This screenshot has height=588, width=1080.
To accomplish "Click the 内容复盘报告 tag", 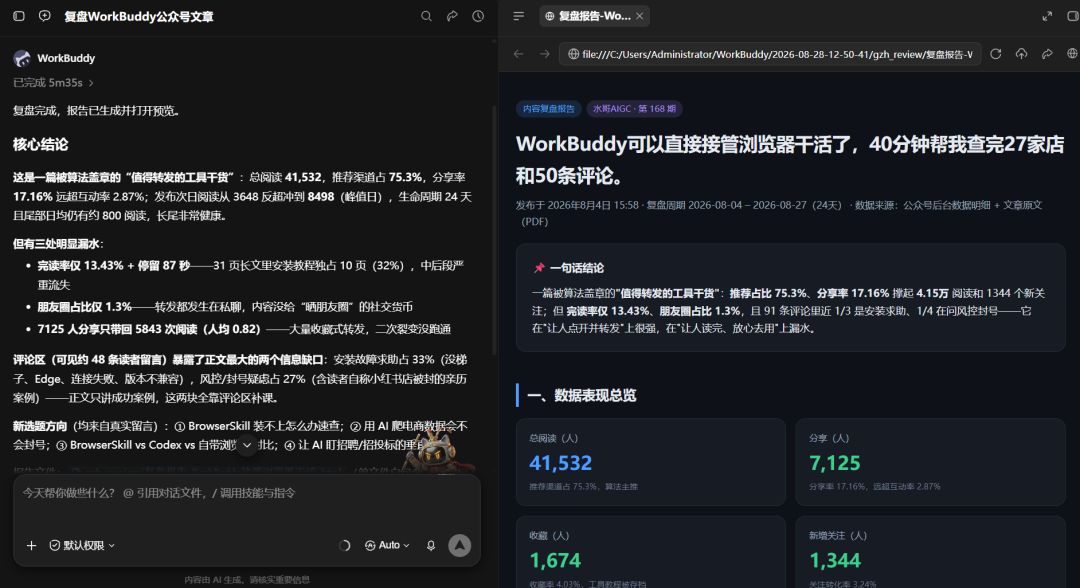I will pyautogui.click(x=548, y=109).
